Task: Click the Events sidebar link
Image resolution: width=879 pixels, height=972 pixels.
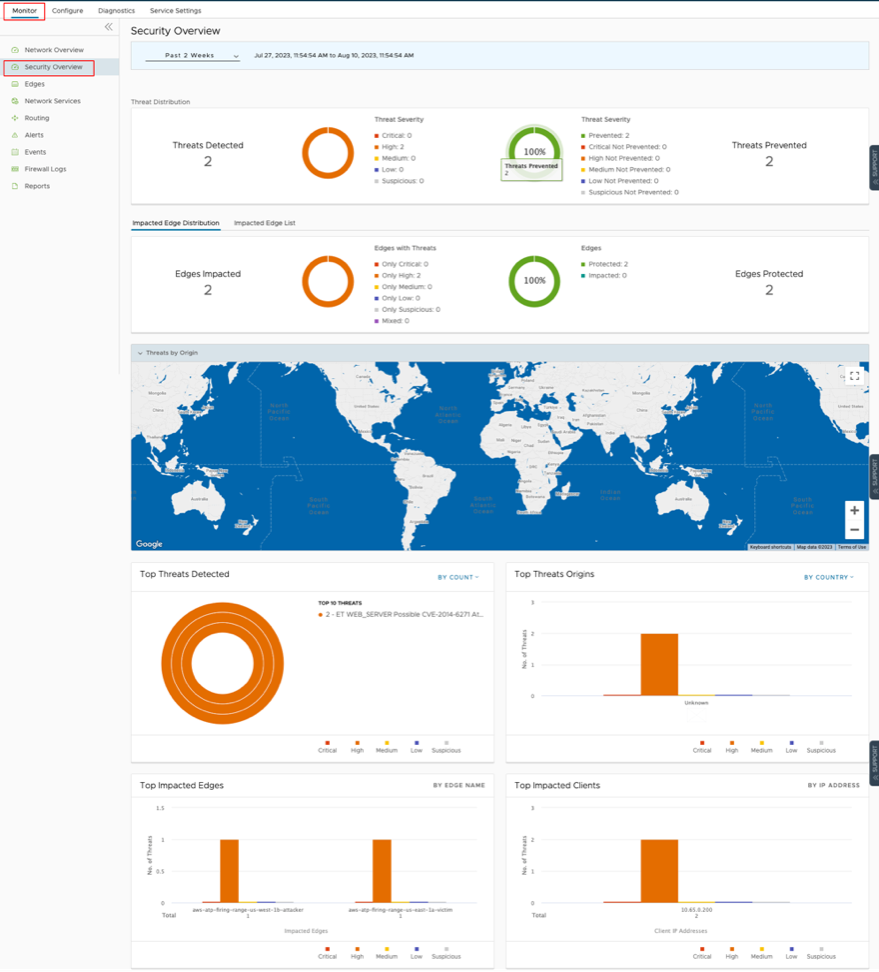Action: 35,152
